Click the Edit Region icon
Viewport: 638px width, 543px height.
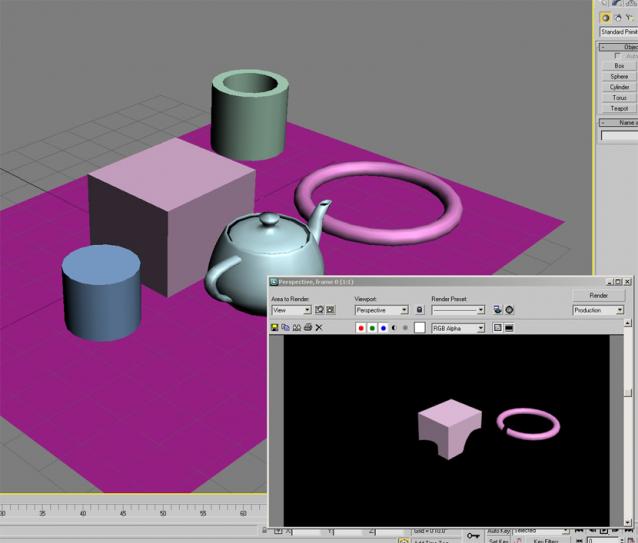pyautogui.click(x=319, y=310)
